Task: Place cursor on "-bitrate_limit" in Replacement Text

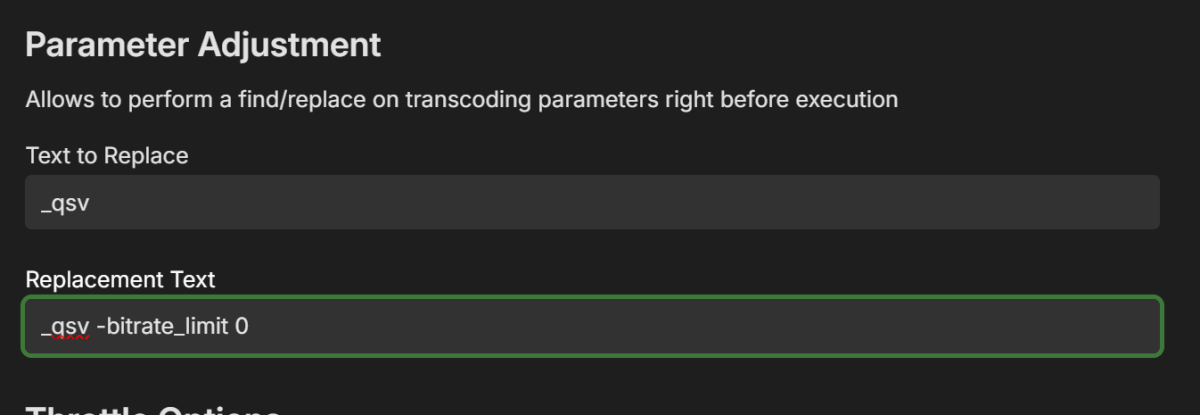Action: click(163, 326)
